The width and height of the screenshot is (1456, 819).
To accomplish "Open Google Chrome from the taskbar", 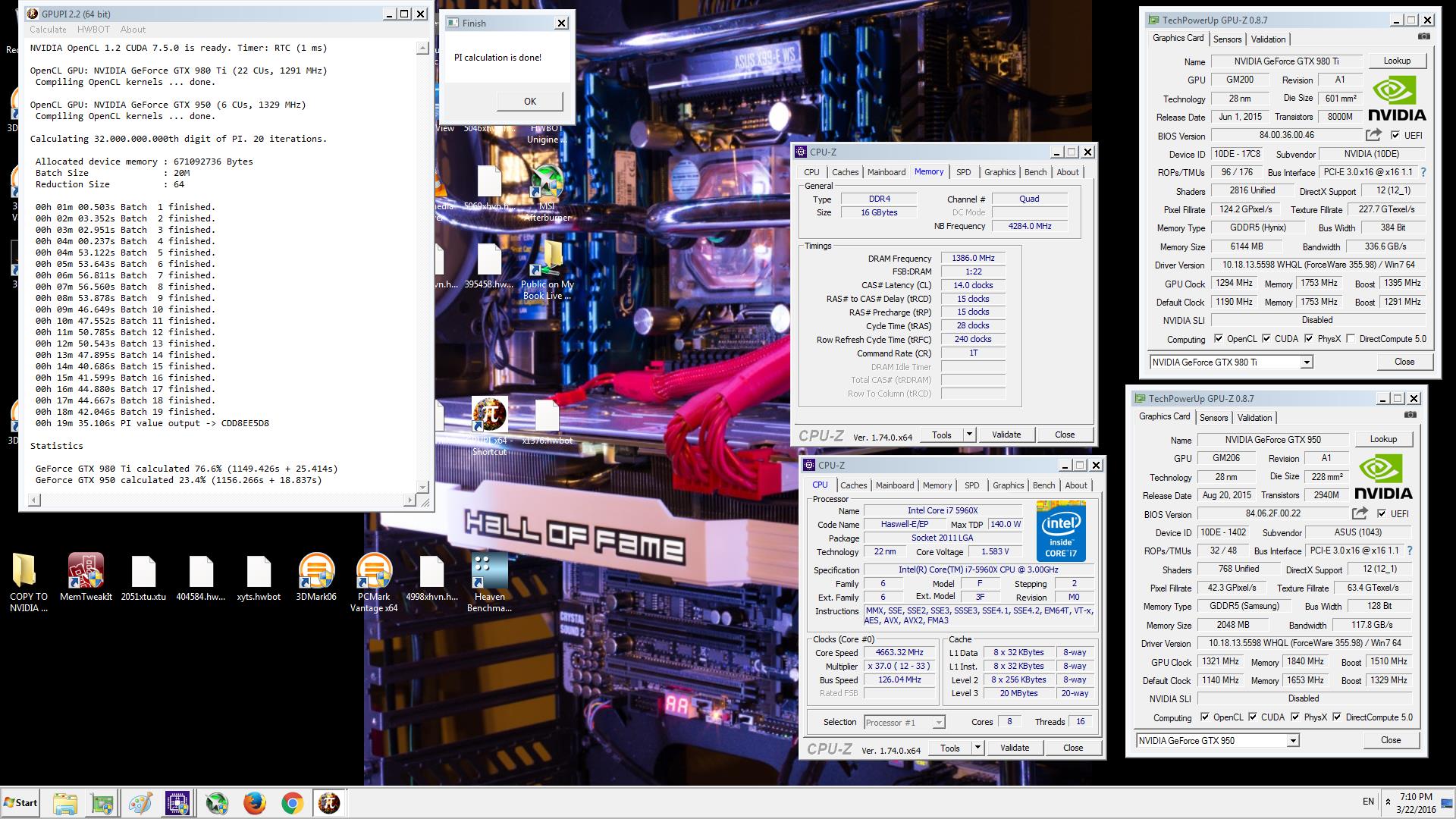I will [292, 802].
